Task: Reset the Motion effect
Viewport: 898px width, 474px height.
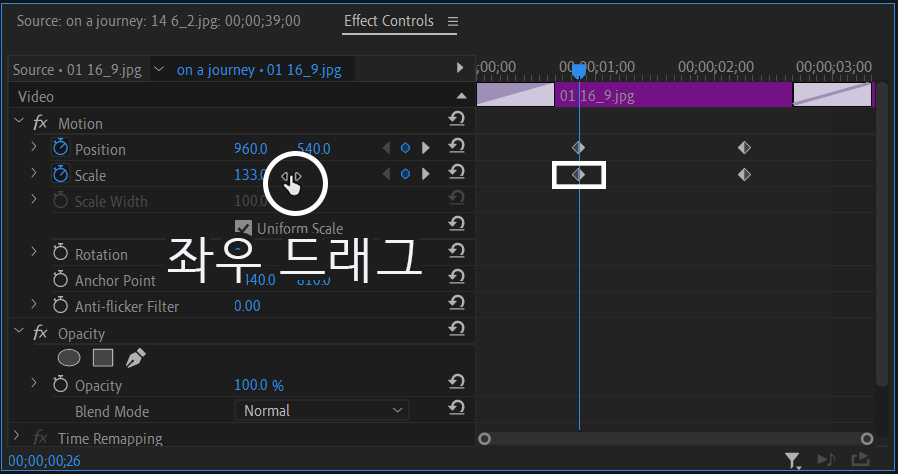Action: [x=456, y=119]
